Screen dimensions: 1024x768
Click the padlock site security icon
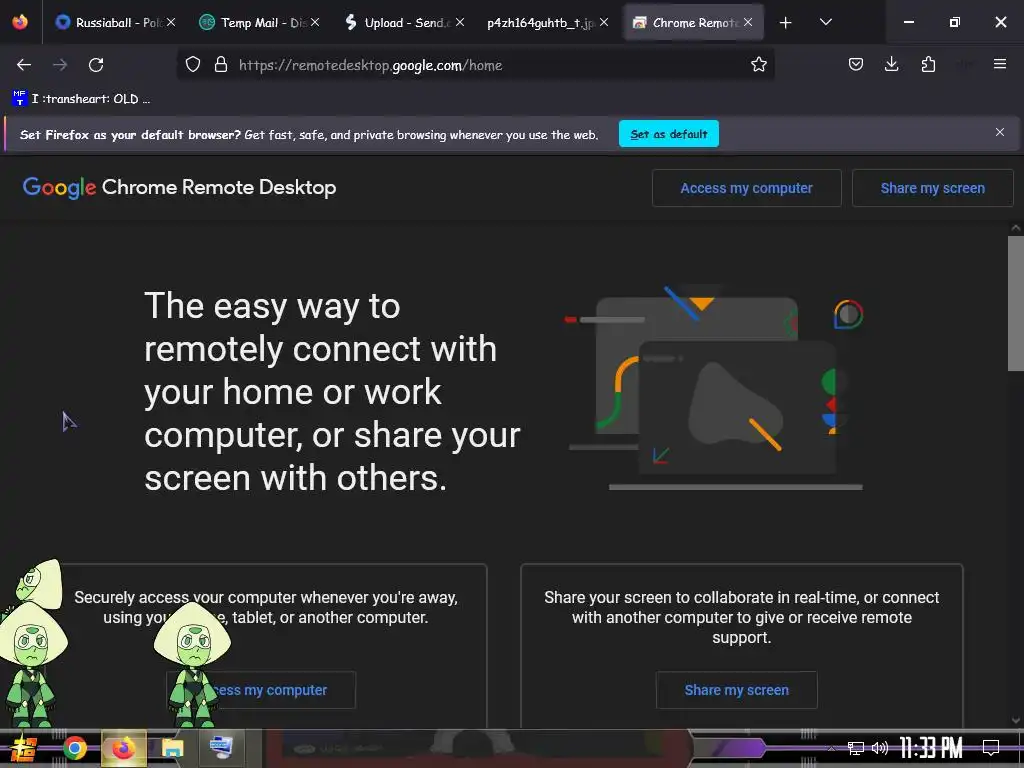(x=221, y=65)
